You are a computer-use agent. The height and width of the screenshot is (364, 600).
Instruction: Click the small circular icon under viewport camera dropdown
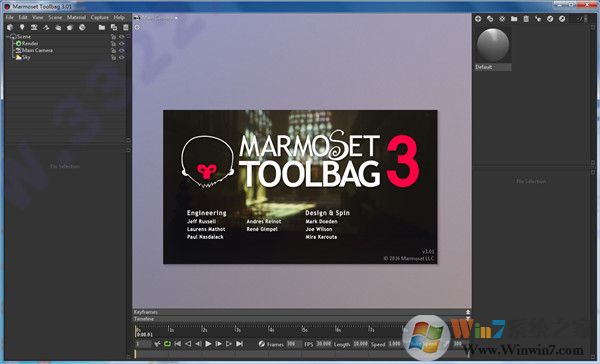pos(137,27)
